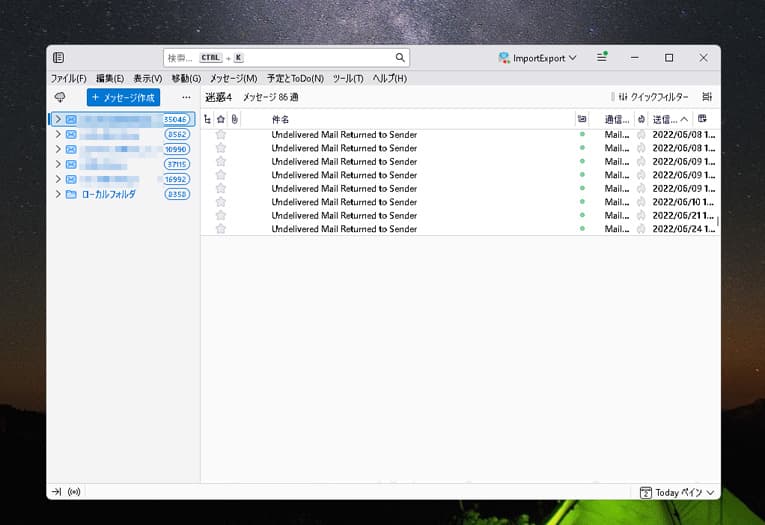Click the online status icon in status bar
The width and height of the screenshot is (765, 525).
click(74, 492)
